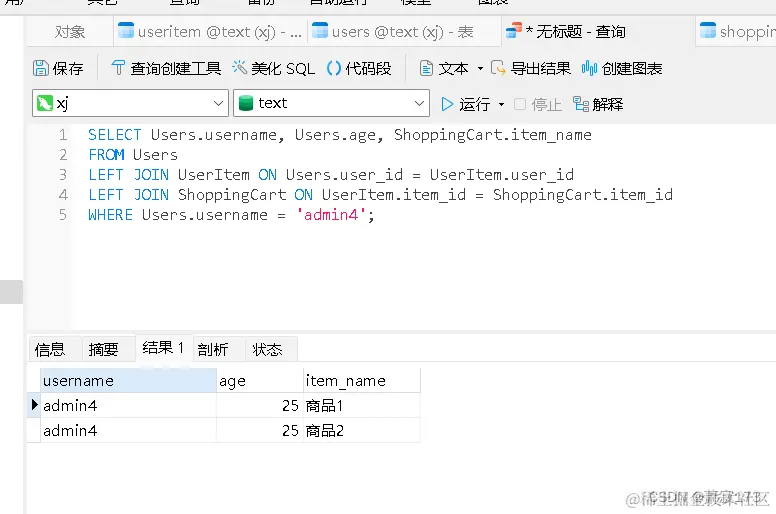Click the Text (文本) document icon
Viewport: 776px width, 514px height.
[426, 68]
